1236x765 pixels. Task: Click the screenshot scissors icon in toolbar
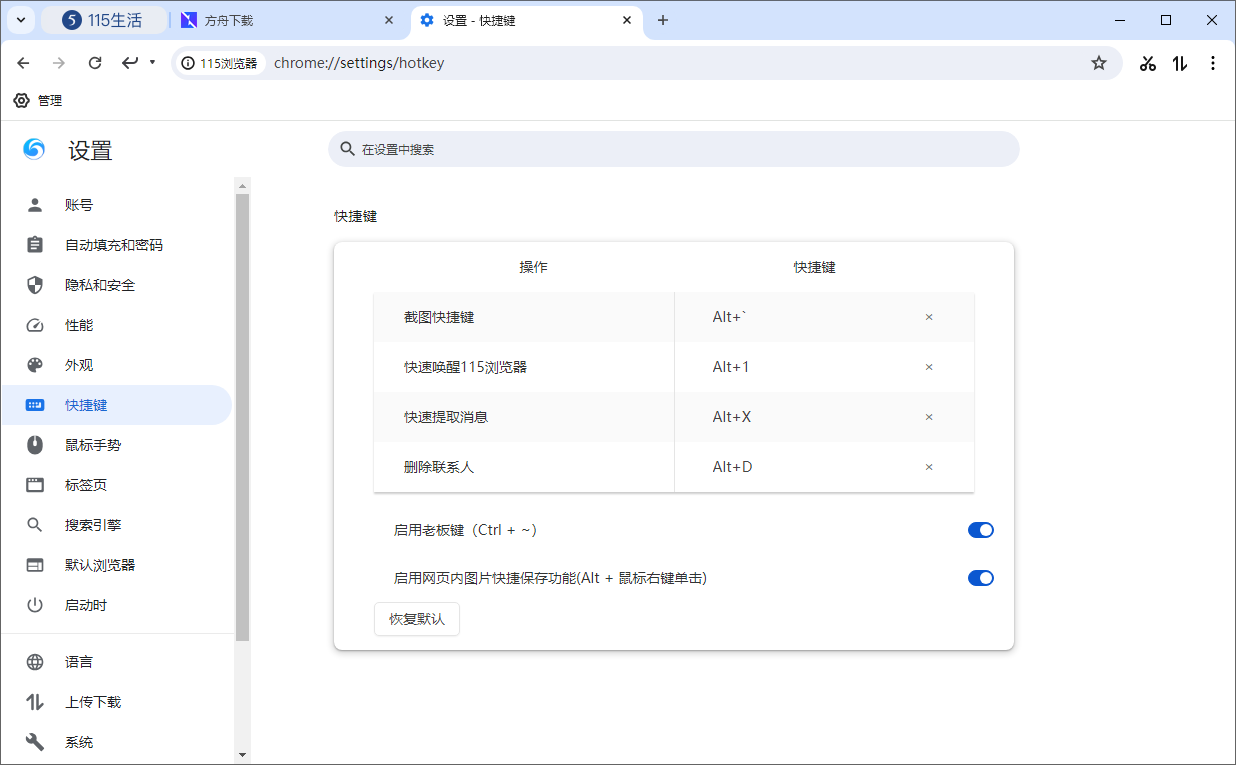[1147, 62]
